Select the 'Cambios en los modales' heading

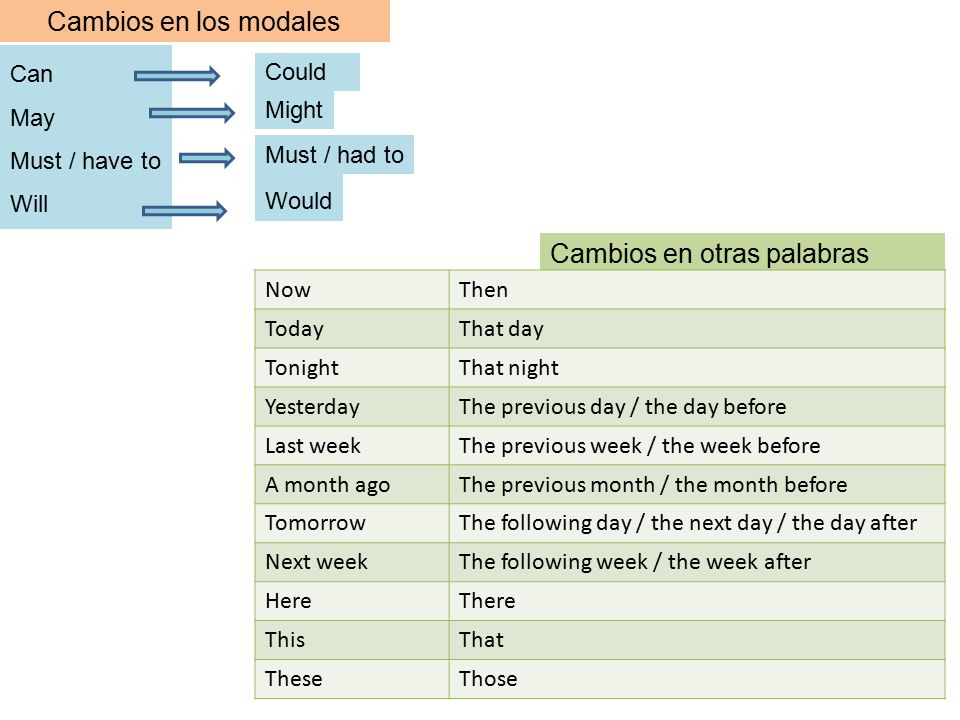click(x=194, y=21)
